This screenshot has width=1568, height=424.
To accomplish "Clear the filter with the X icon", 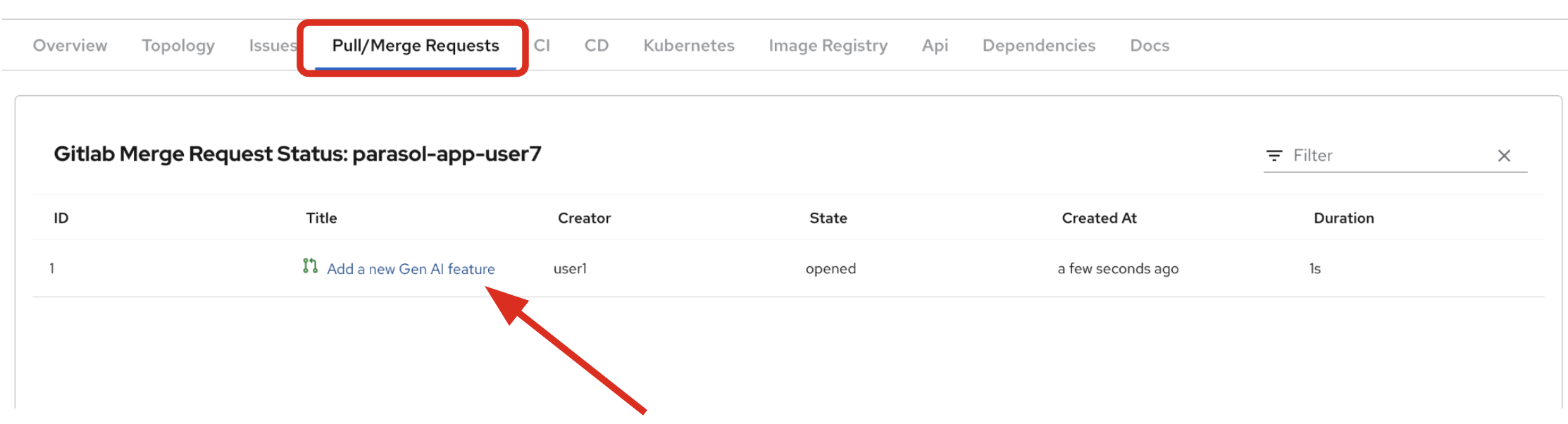I will (1504, 156).
